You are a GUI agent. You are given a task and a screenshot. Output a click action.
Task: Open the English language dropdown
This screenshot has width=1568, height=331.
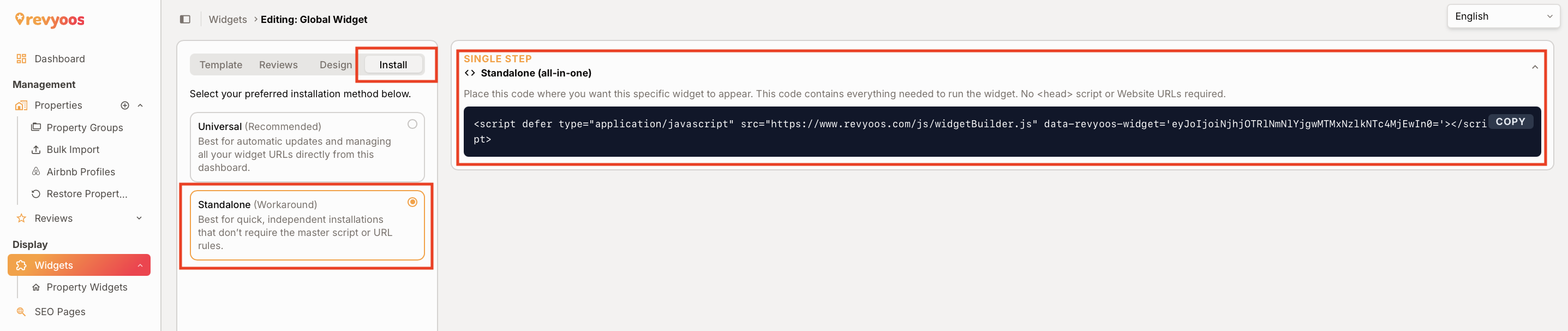[1503, 16]
